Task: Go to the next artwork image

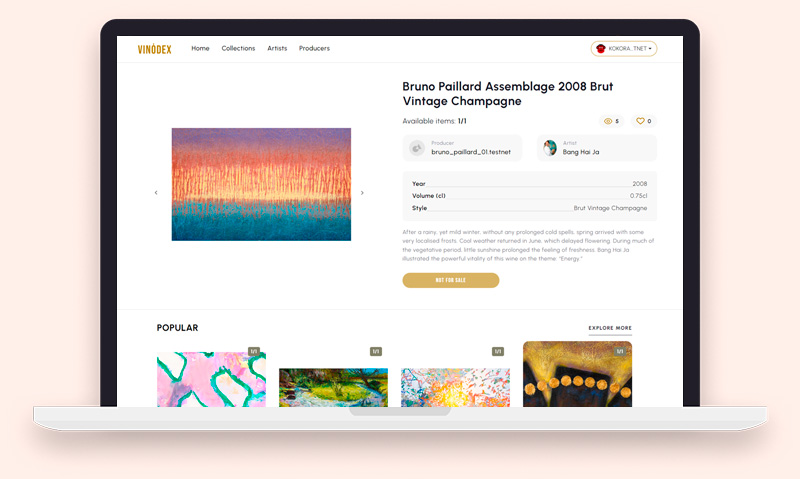Action: pos(362,193)
